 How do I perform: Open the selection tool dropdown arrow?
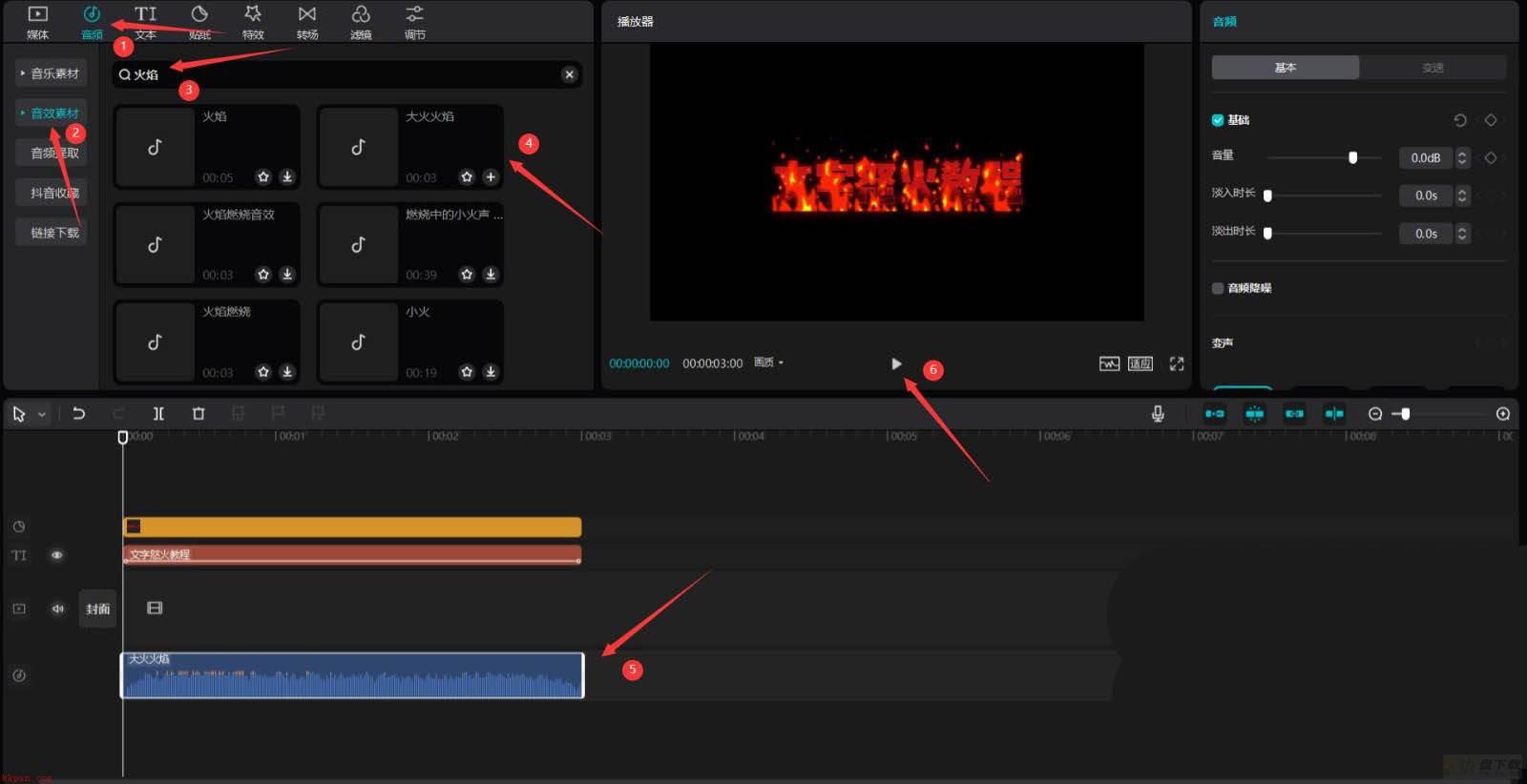pos(42,415)
